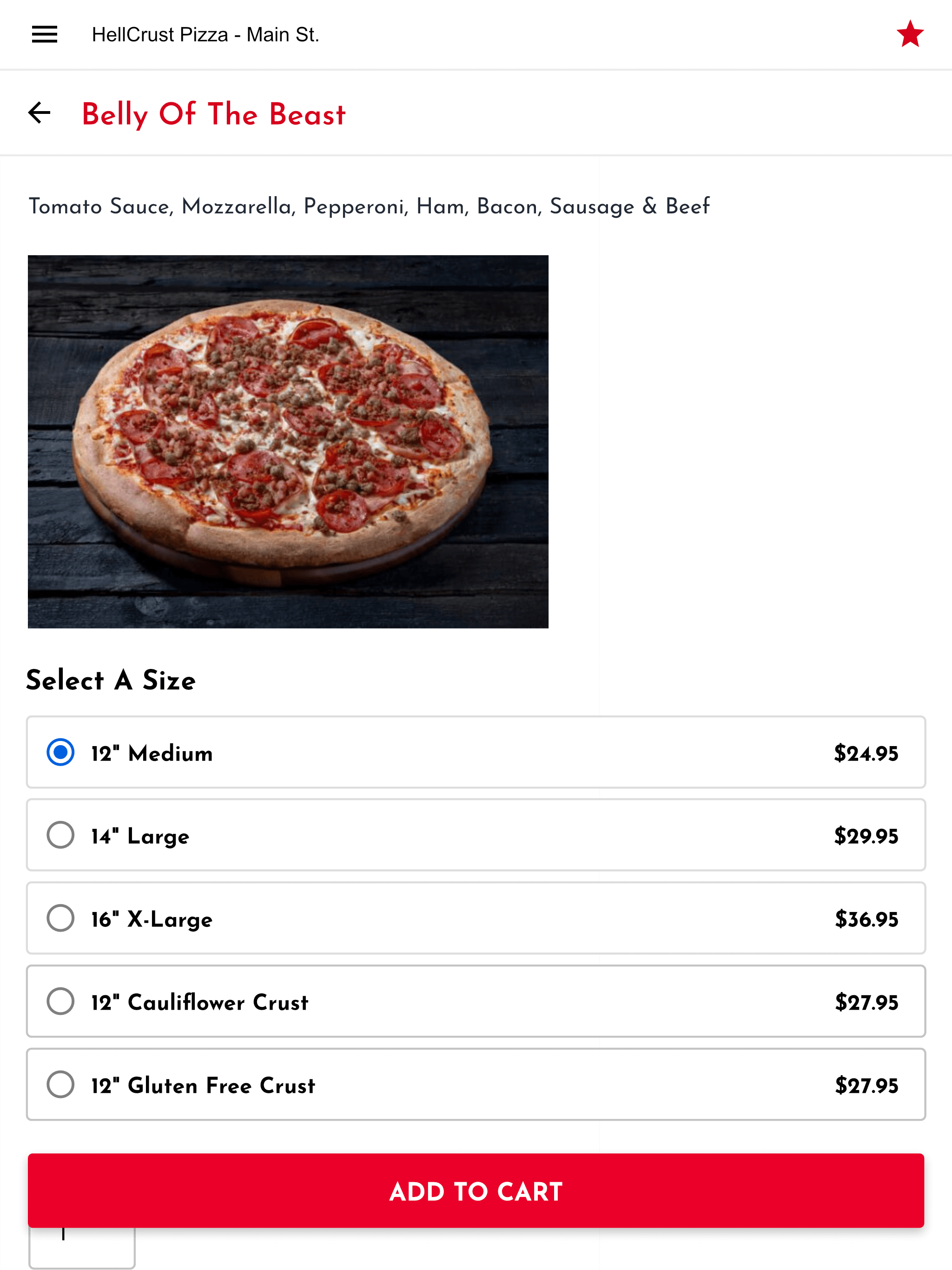This screenshot has width=952, height=1270.
Task: Go back using the left arrow
Action: pyautogui.click(x=40, y=112)
